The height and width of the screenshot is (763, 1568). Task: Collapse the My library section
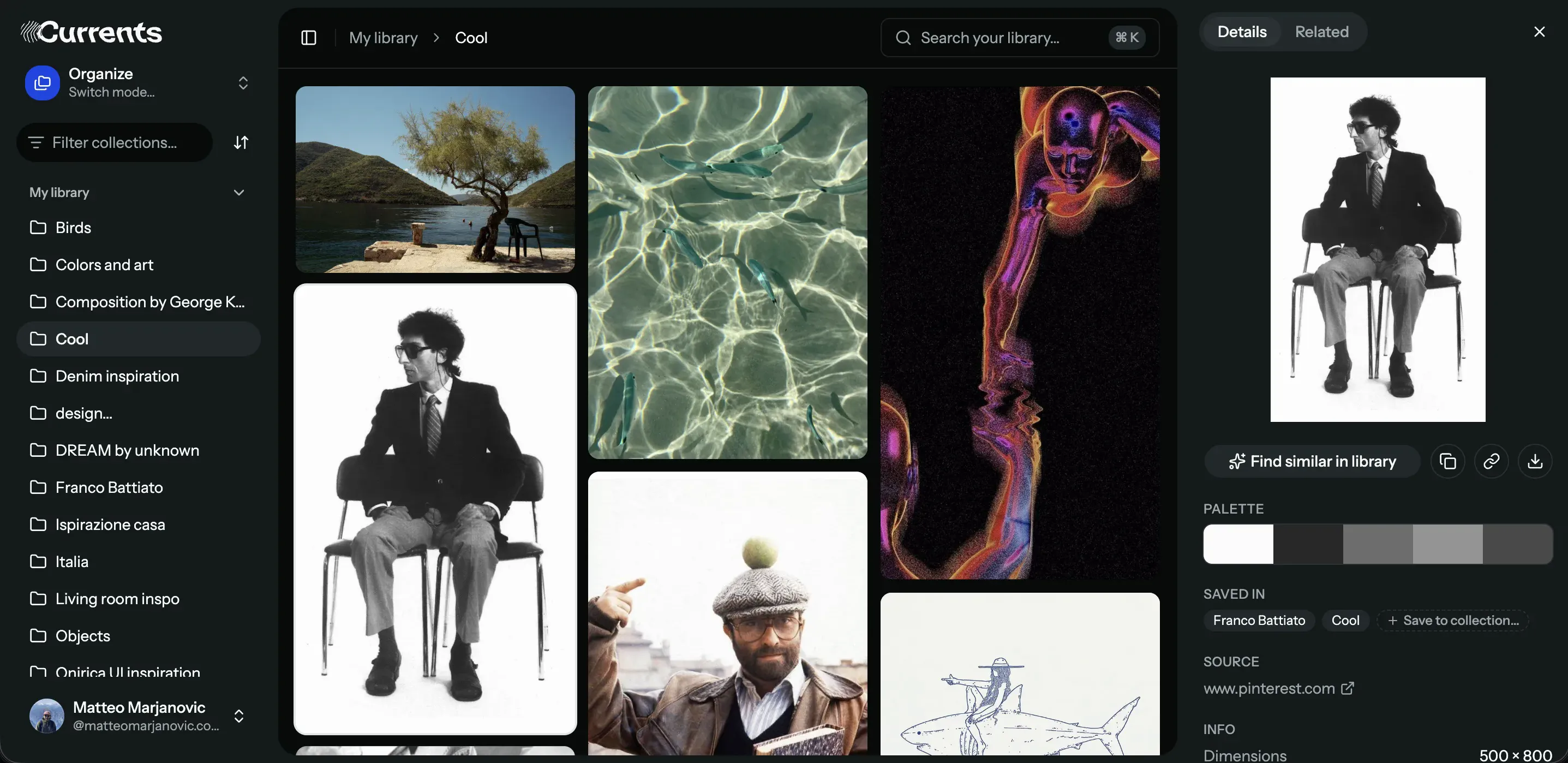239,193
